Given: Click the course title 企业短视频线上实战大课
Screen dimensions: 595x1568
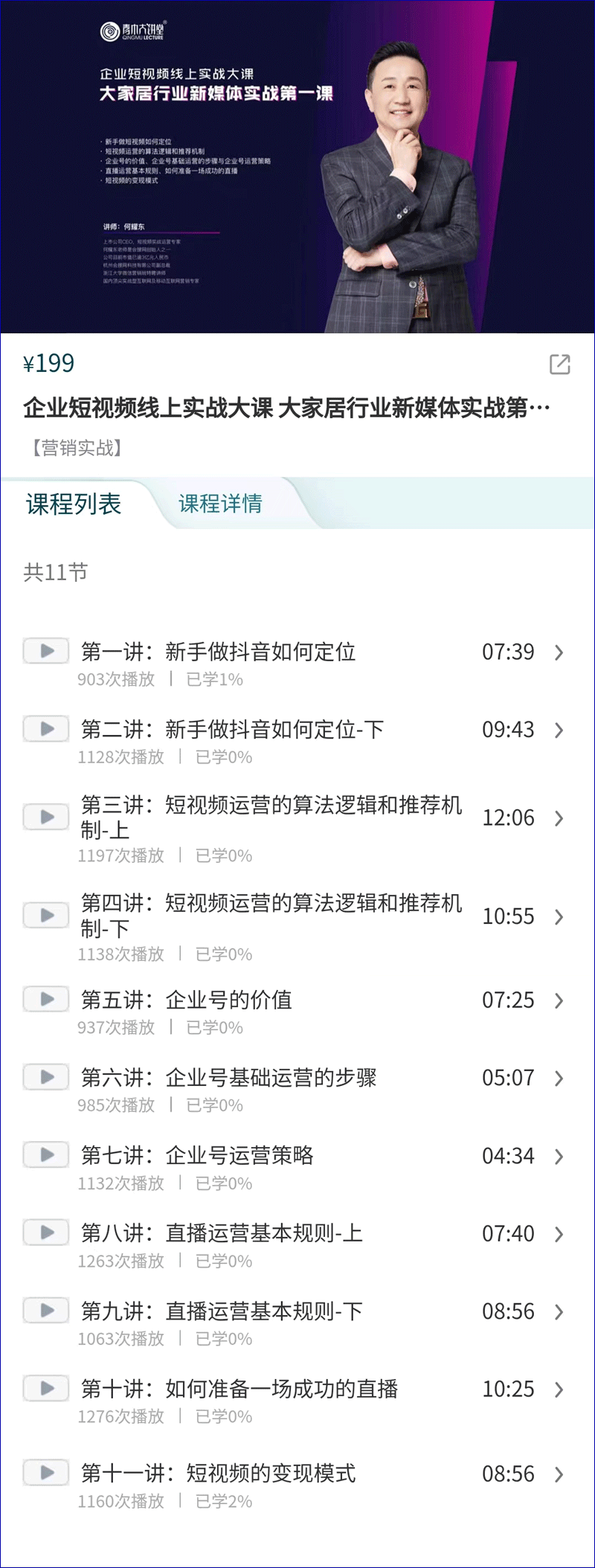Looking at the screenshot, I should click(x=286, y=408).
